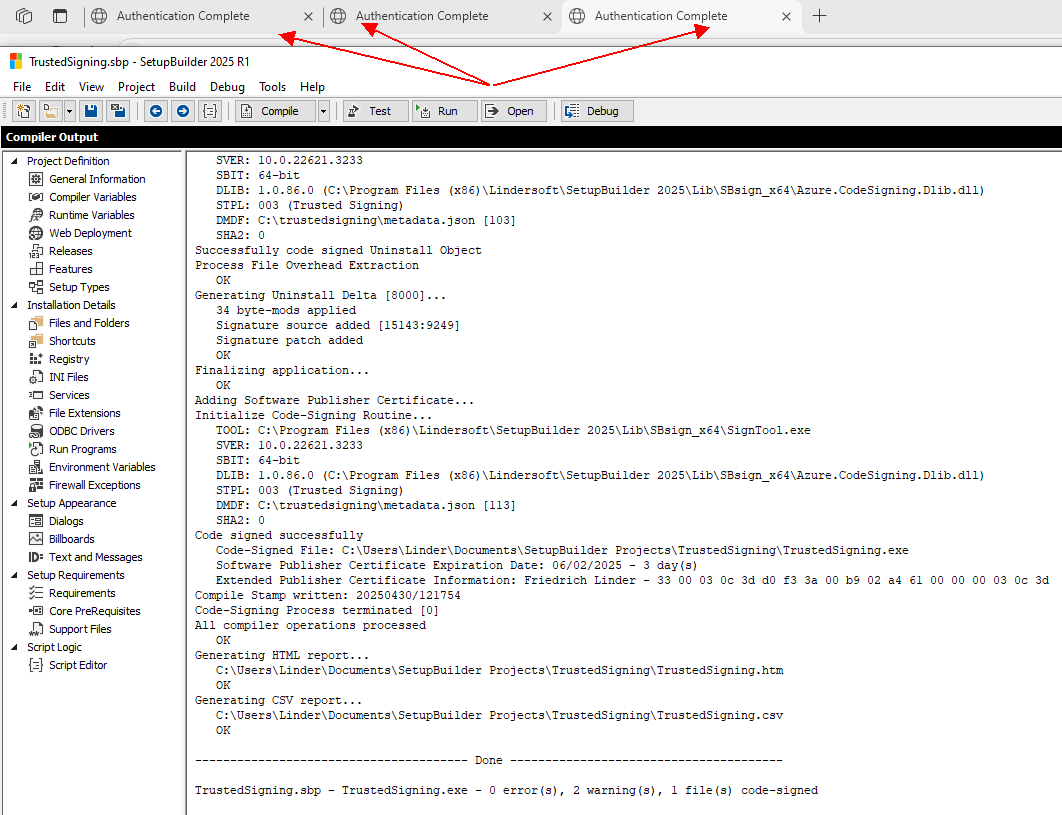The height and width of the screenshot is (815, 1062).
Task: Click the Run button
Action: 443,110
